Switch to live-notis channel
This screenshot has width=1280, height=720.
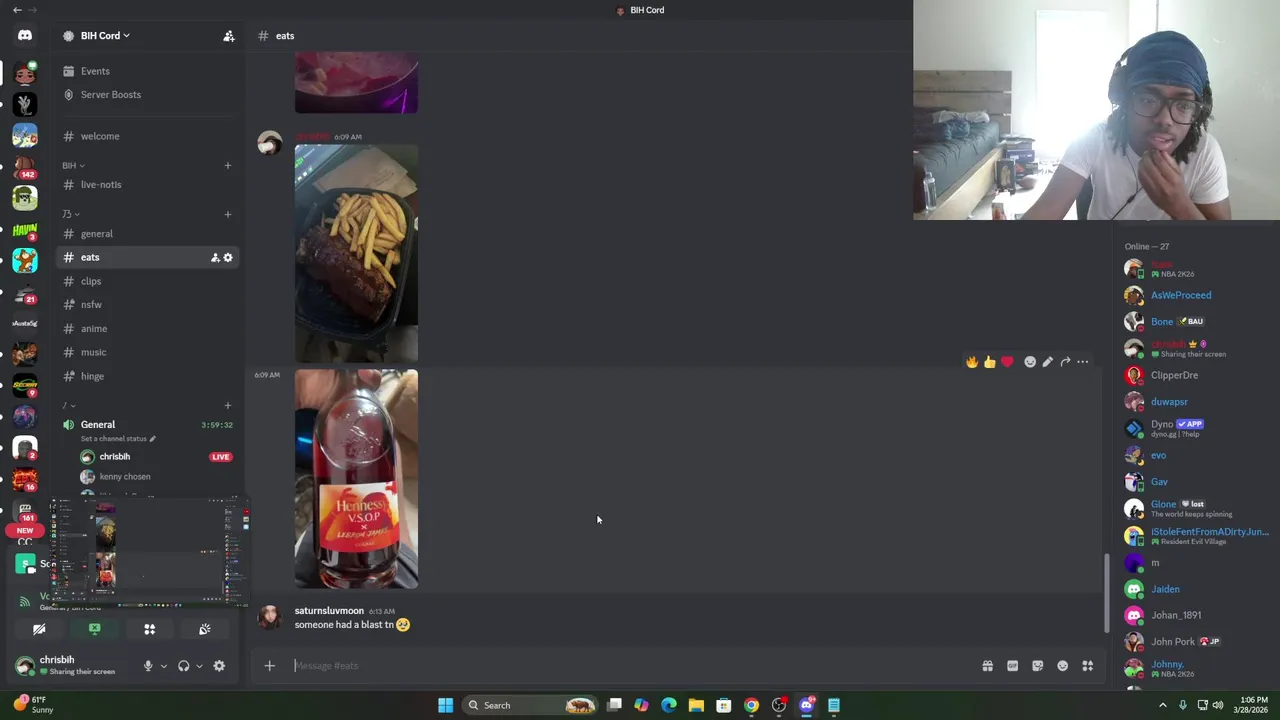pyautogui.click(x=148, y=185)
